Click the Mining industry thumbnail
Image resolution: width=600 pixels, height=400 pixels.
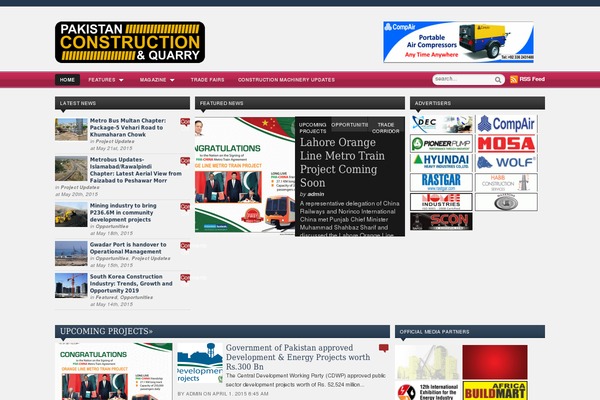click(x=71, y=215)
